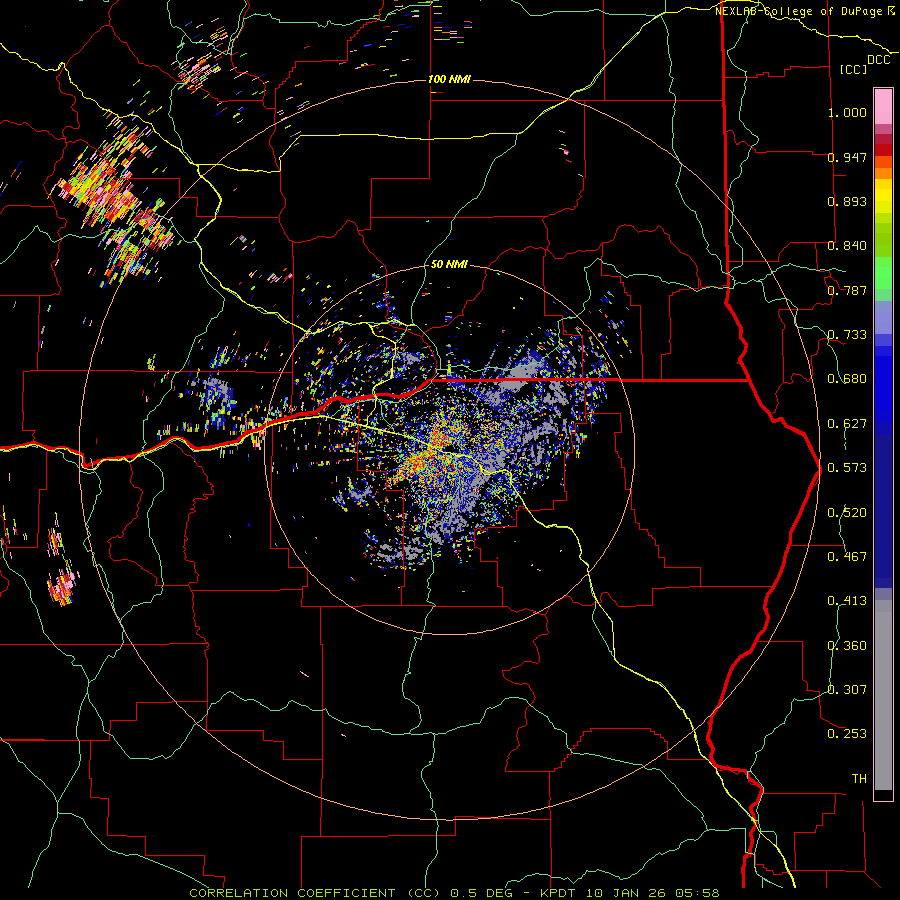
Task: Select the 0.893 scale value
Action: coord(847,201)
